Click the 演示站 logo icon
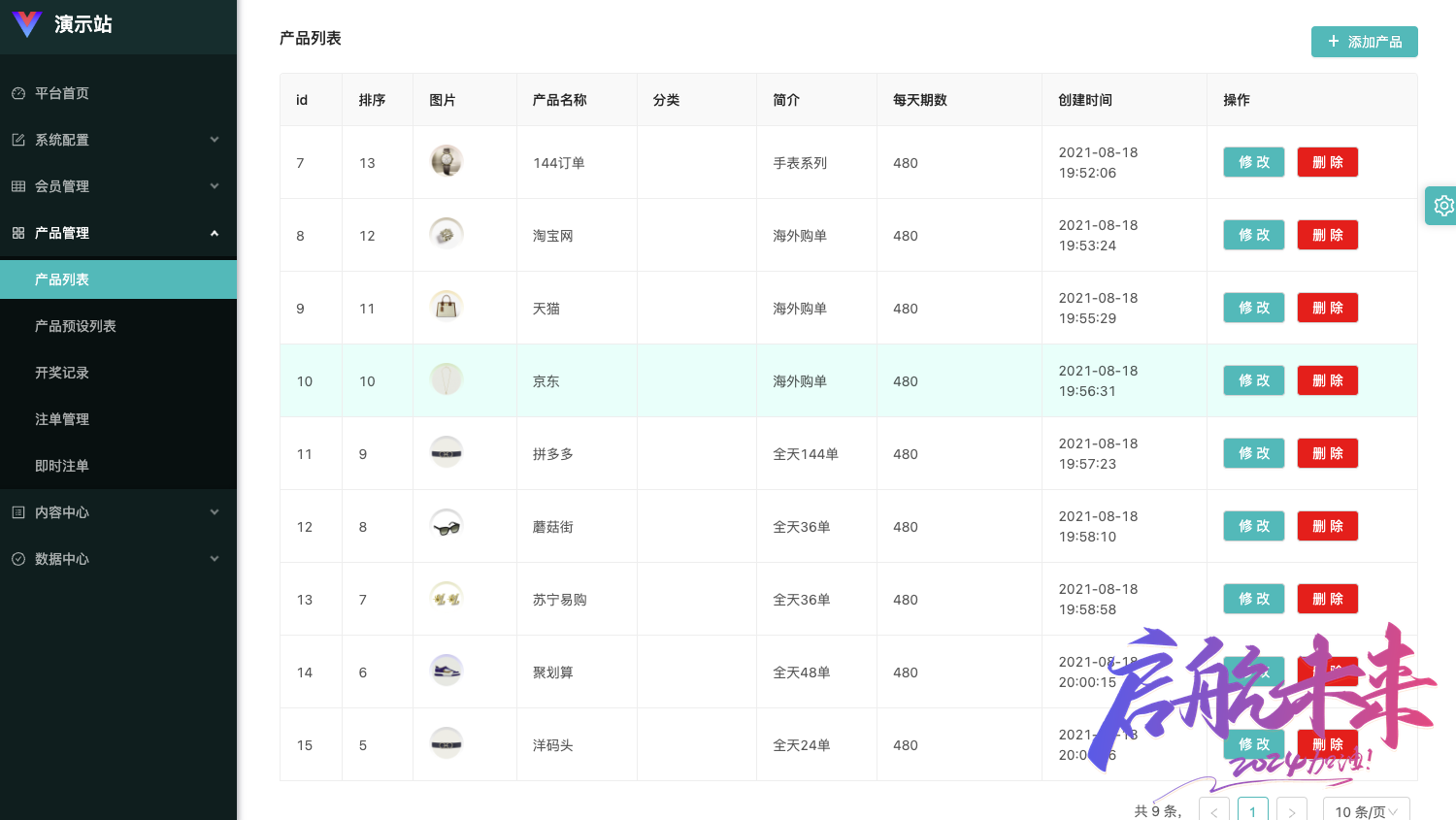The width and height of the screenshot is (1456, 820). click(x=27, y=23)
